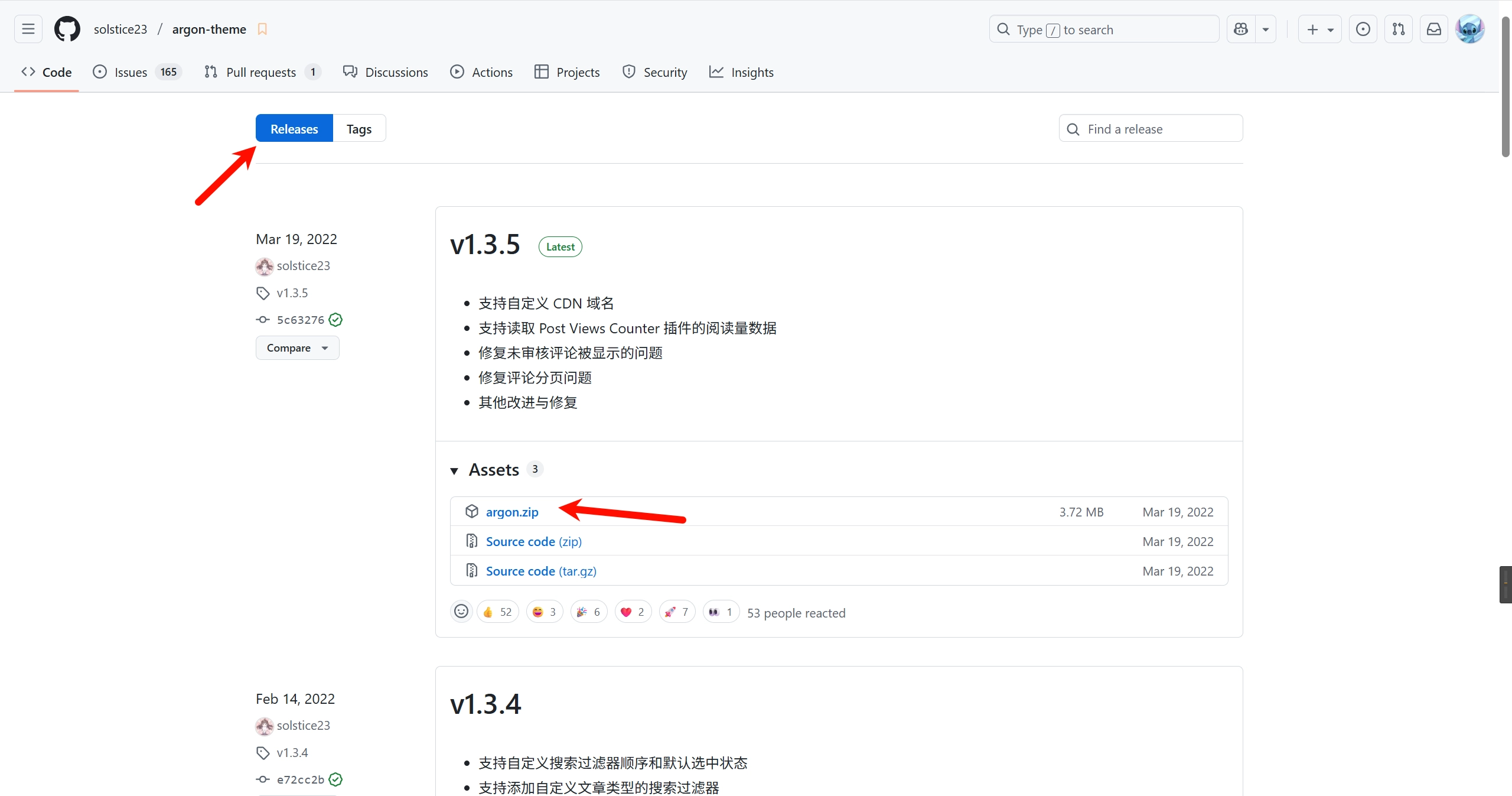Toggle the rocket reaction
1512x796 pixels.
click(x=677, y=612)
